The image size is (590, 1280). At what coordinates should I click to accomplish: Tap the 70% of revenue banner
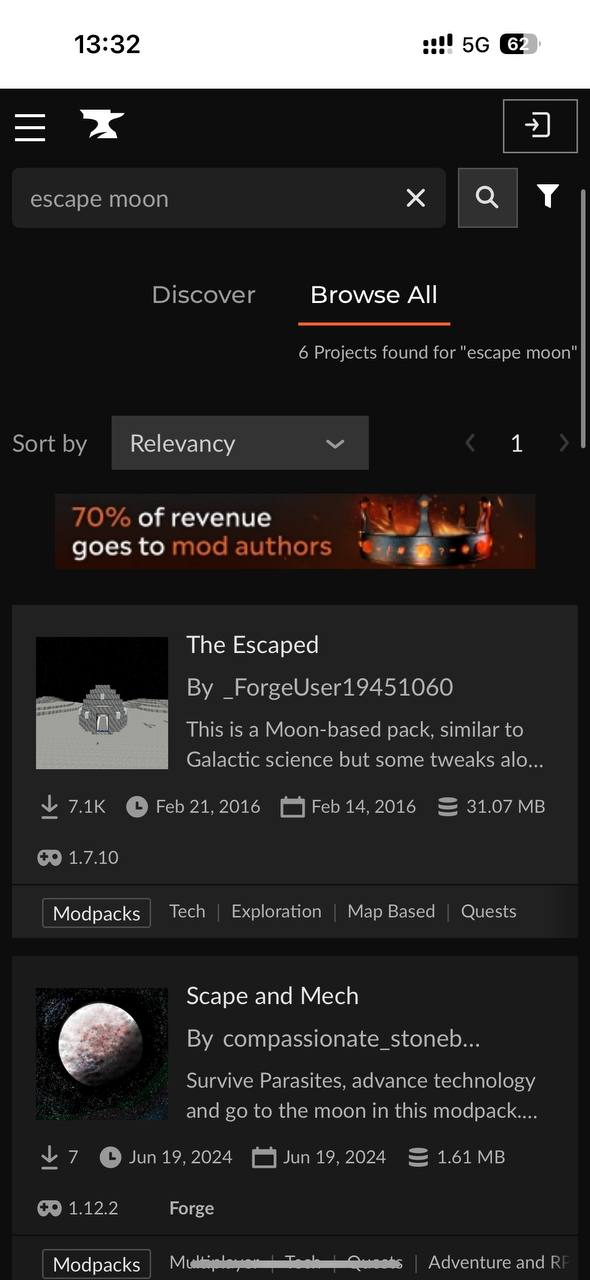click(295, 531)
